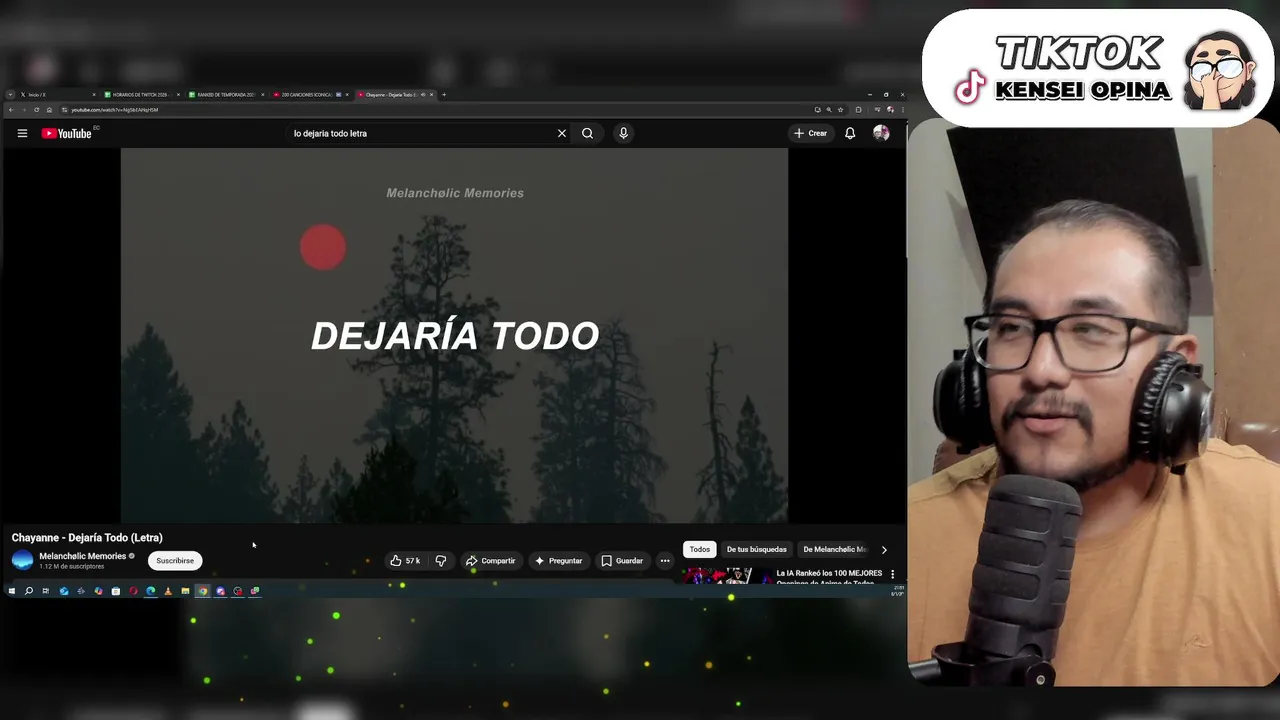This screenshot has width=1280, height=720.
Task: Switch to '200 Canciones Iconicas' browser tab
Action: click(310, 95)
